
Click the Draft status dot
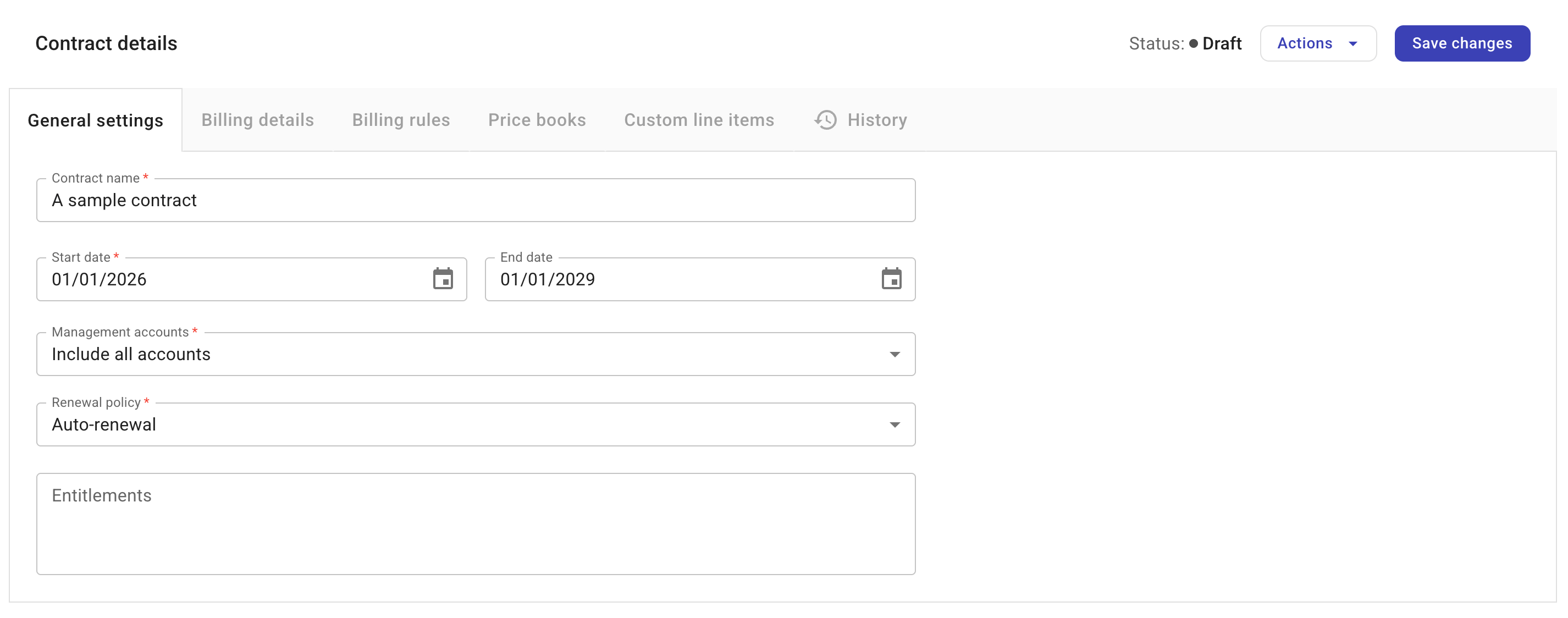[x=1193, y=44]
